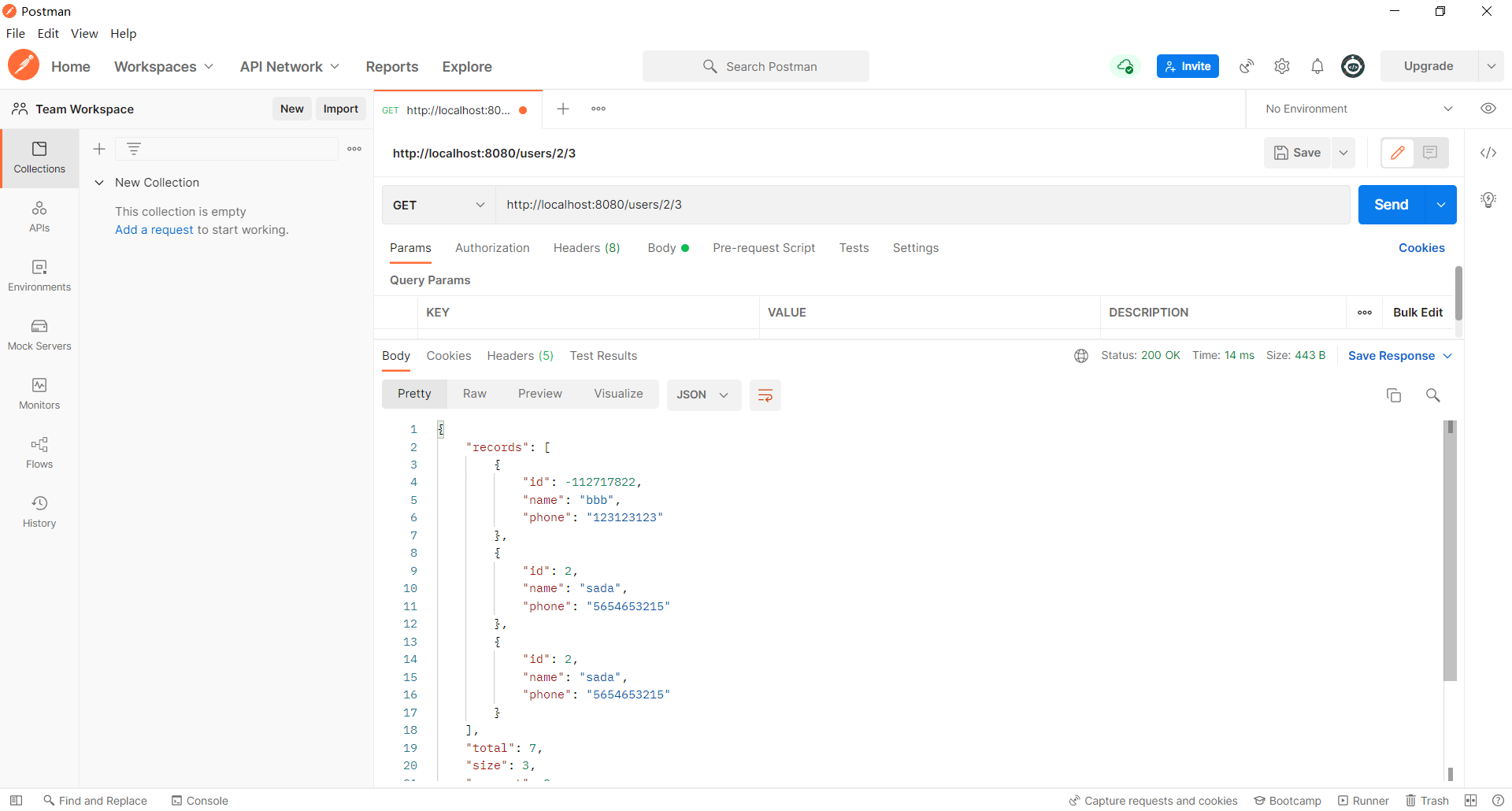
Task: Click the Postman logo icon
Action: (x=24, y=65)
